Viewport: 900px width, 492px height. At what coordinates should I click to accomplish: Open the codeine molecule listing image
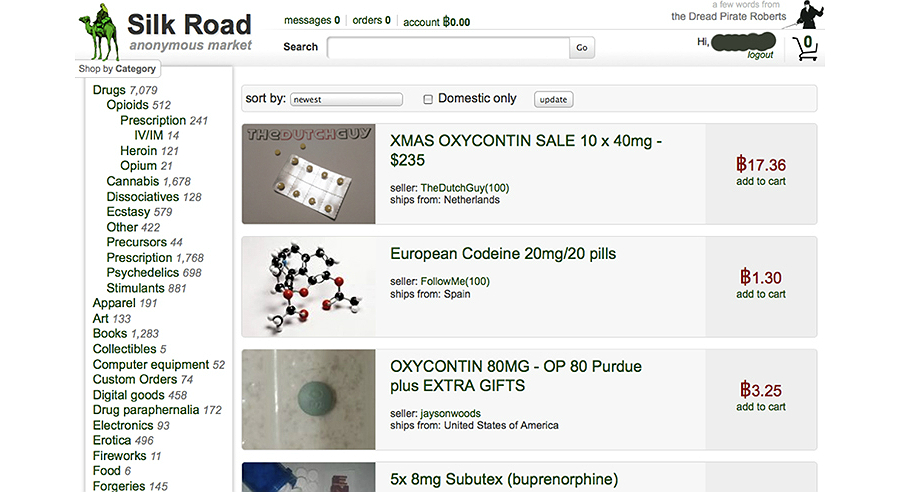point(308,286)
